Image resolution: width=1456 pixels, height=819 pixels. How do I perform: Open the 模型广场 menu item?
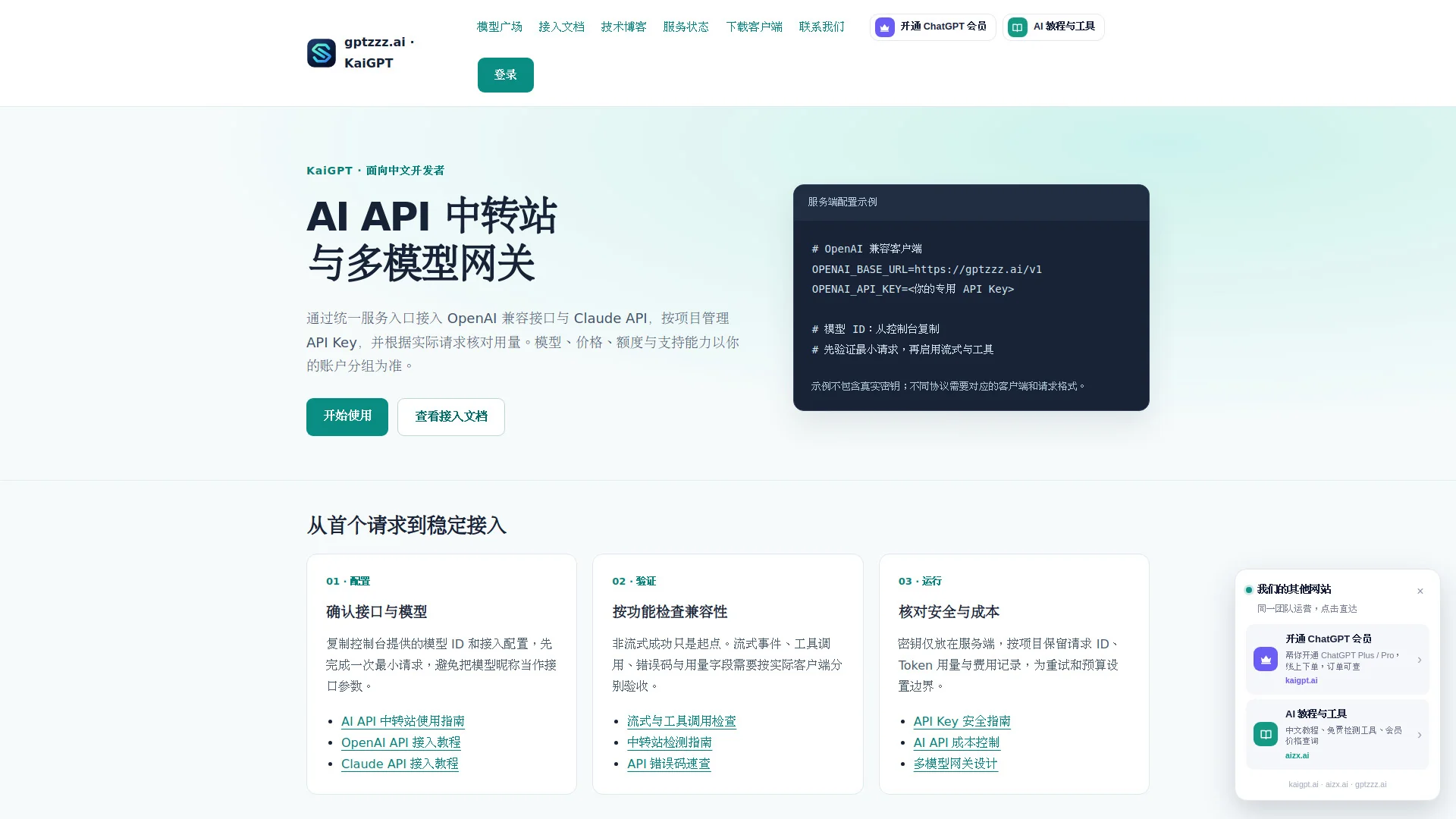click(499, 27)
